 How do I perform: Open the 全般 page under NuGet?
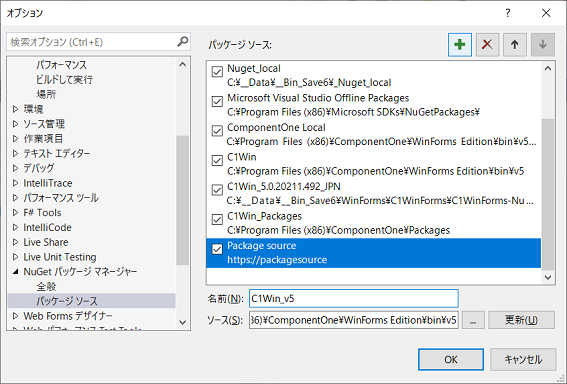click(x=46, y=286)
